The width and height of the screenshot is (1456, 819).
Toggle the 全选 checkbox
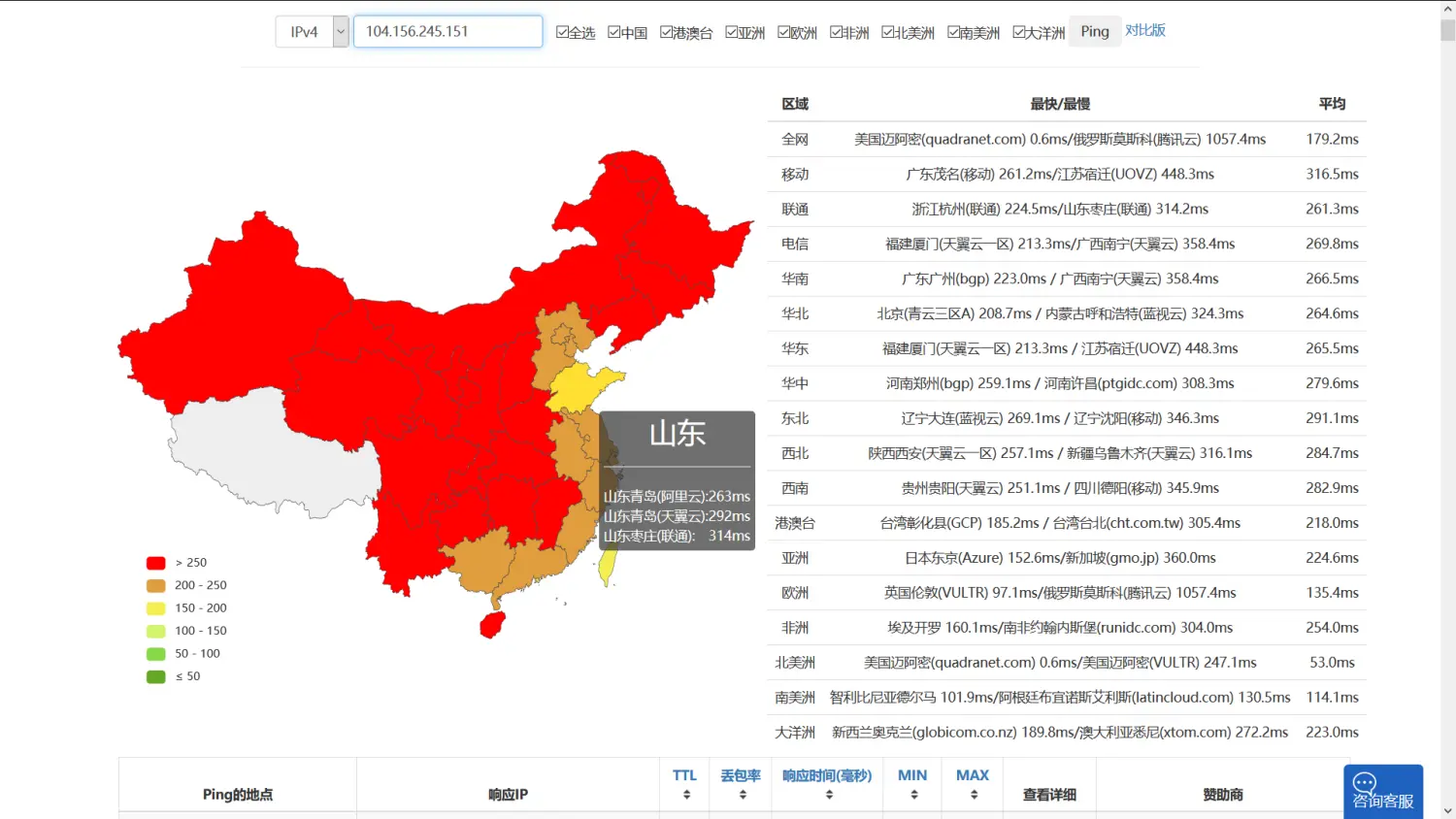(562, 32)
